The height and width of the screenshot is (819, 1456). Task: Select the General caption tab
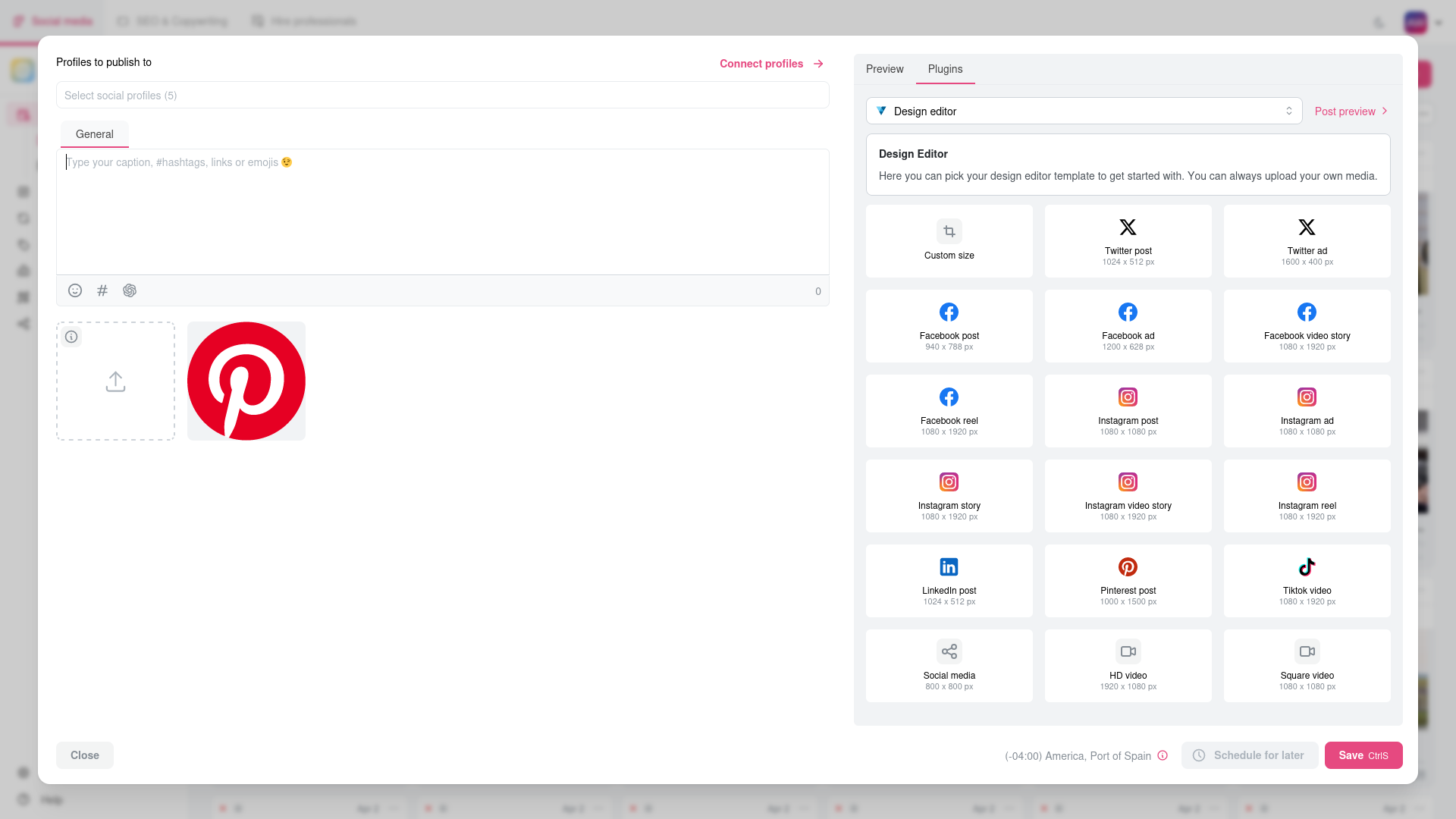coord(95,134)
